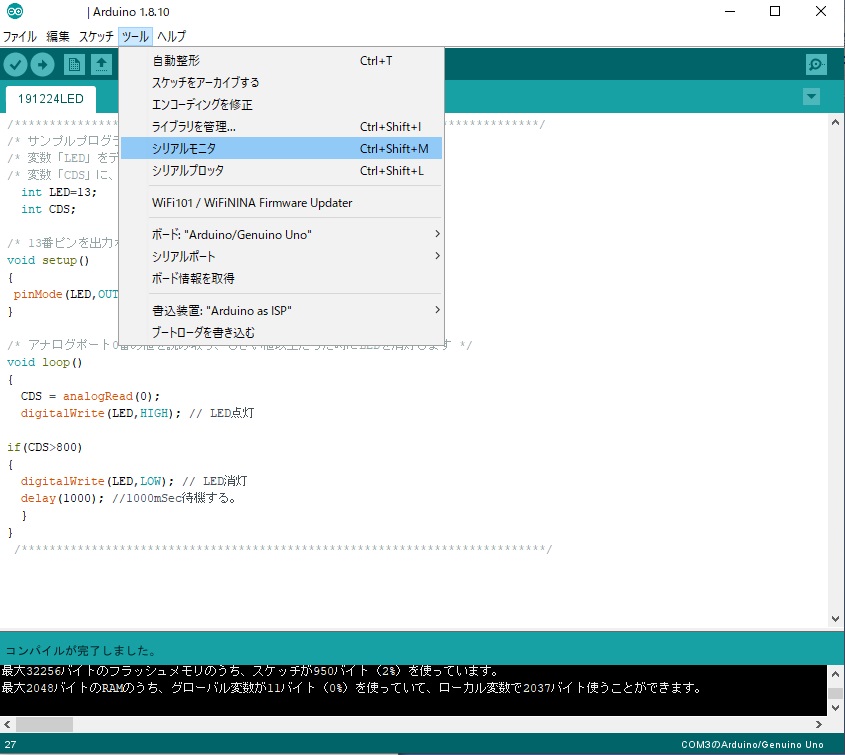This screenshot has height=755, width=845.
Task: Click the Open sketch toolbar icon
Action: [x=101, y=65]
